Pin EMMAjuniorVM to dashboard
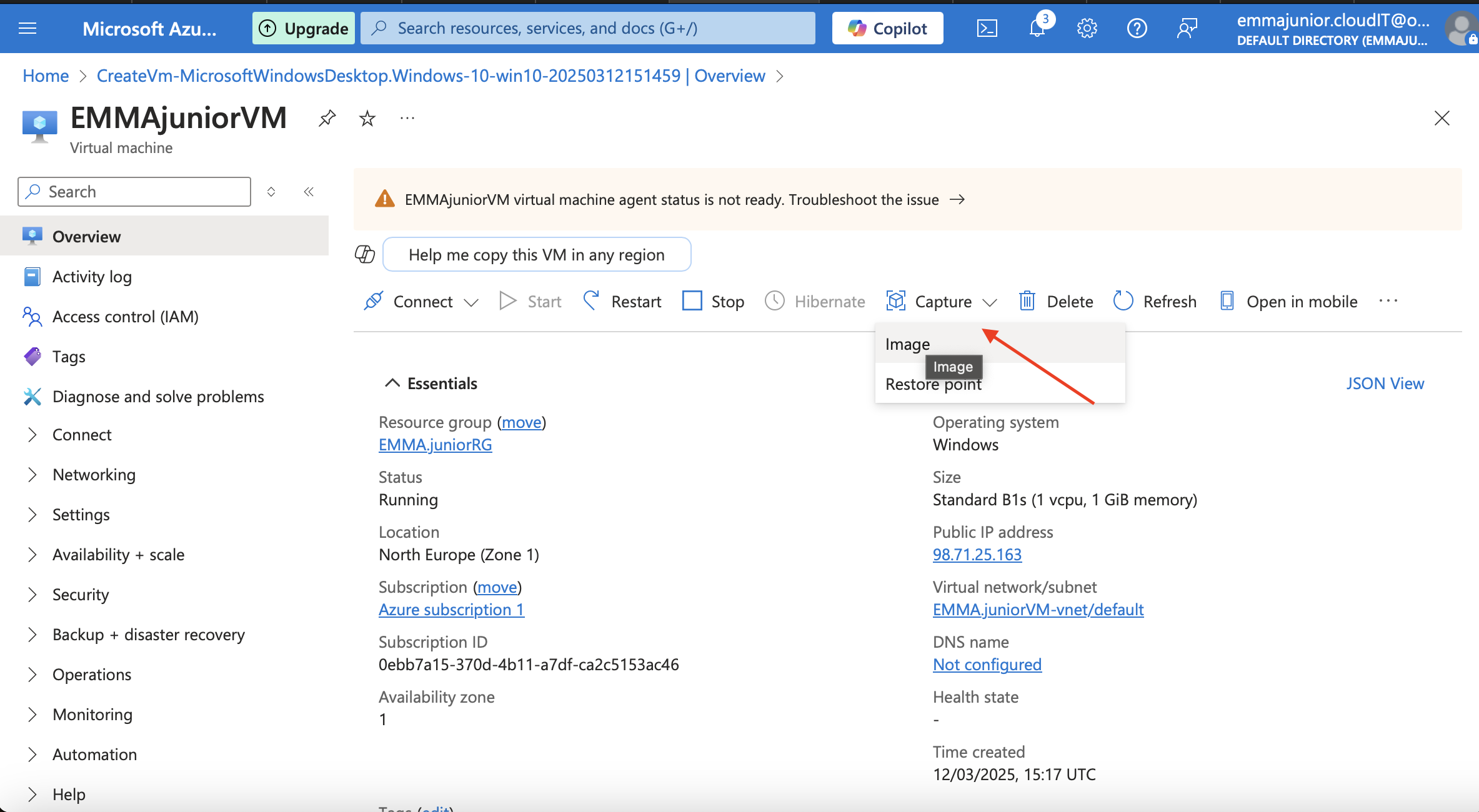The height and width of the screenshot is (812, 1479). click(327, 118)
